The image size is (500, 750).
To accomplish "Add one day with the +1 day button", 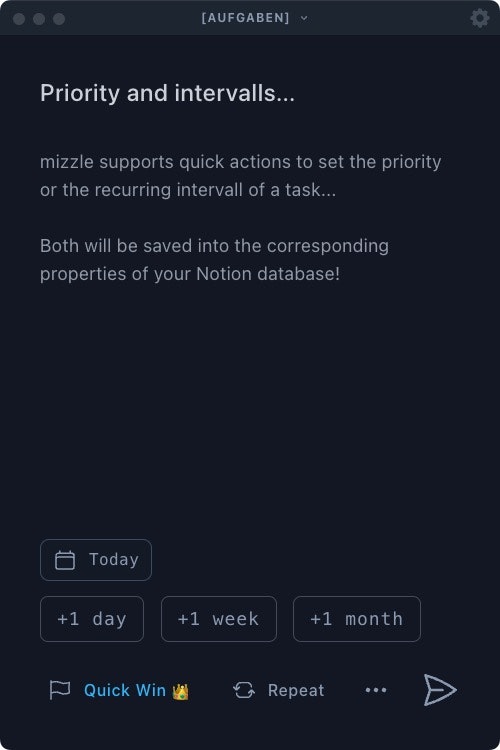I will [x=92, y=619].
